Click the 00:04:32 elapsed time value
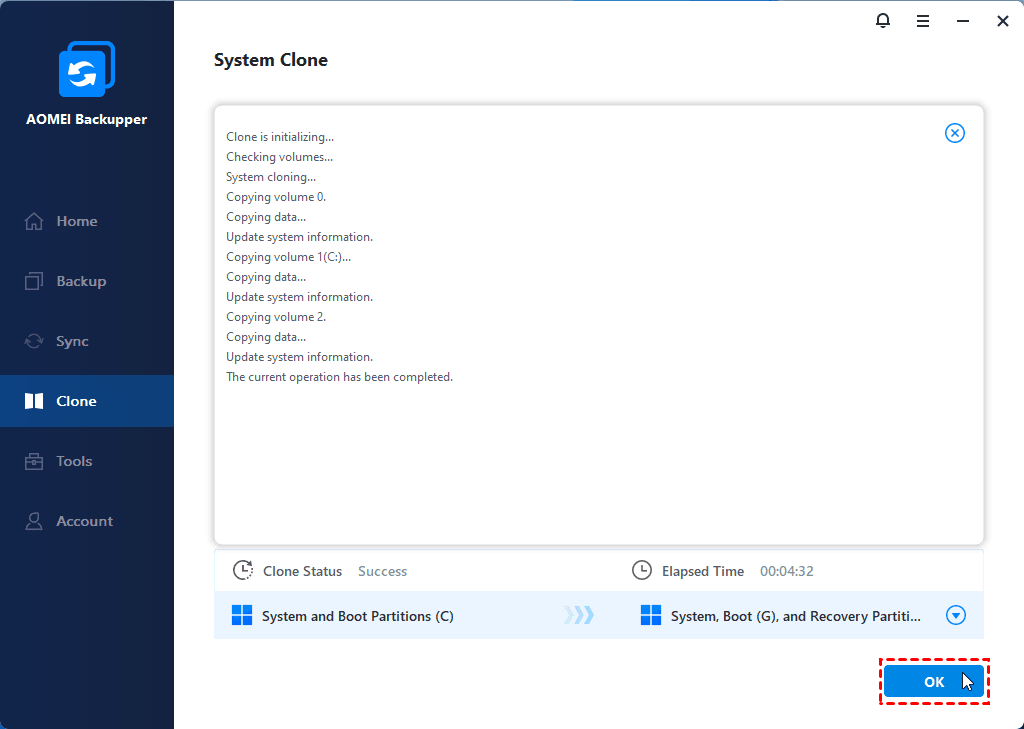The width and height of the screenshot is (1024, 729). point(787,572)
